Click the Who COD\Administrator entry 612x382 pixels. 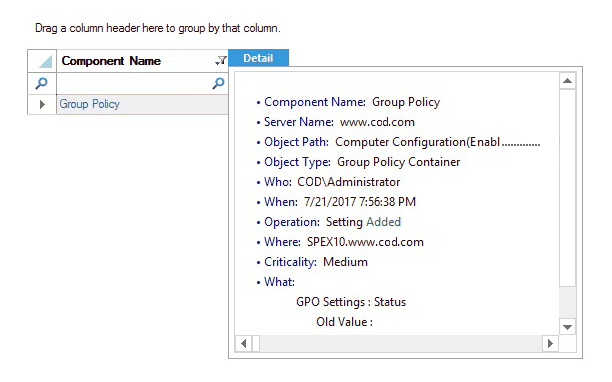click(x=332, y=182)
